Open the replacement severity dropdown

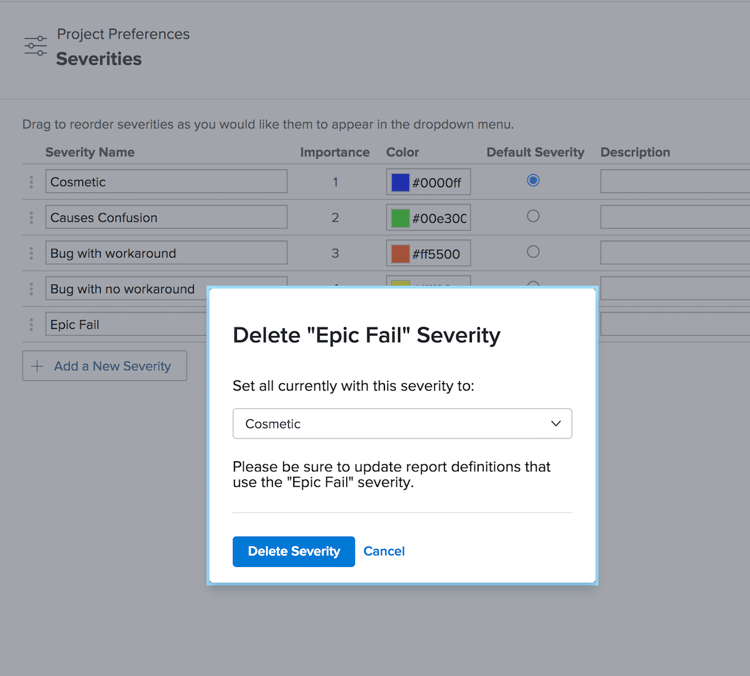pos(402,424)
